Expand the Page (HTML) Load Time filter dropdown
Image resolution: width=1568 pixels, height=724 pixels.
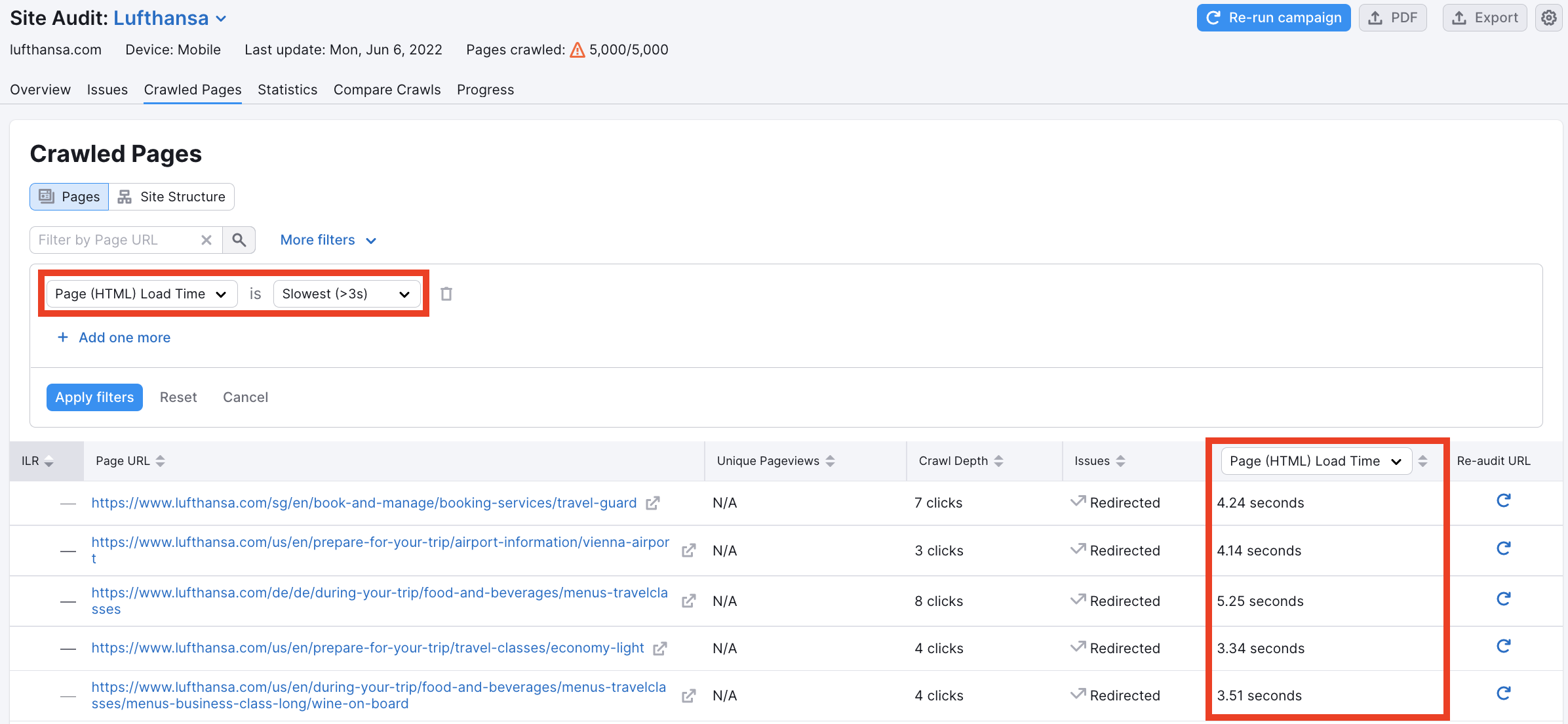140,293
